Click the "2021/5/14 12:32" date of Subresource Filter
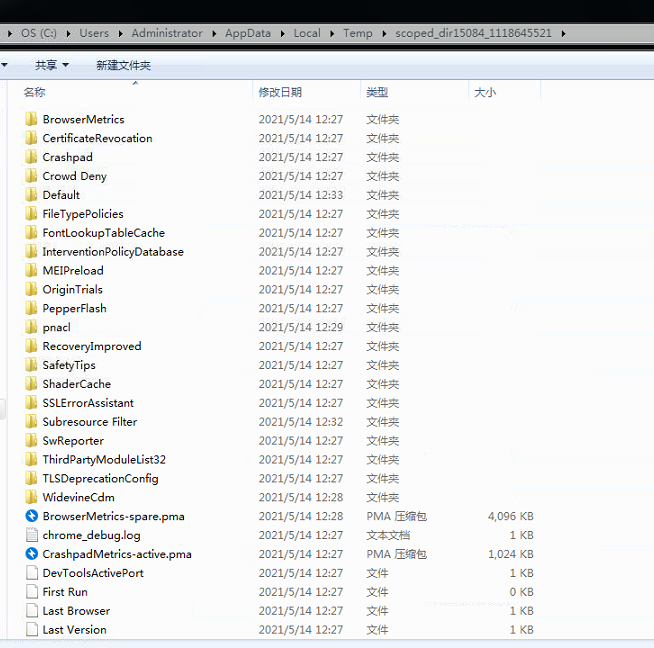 301,422
